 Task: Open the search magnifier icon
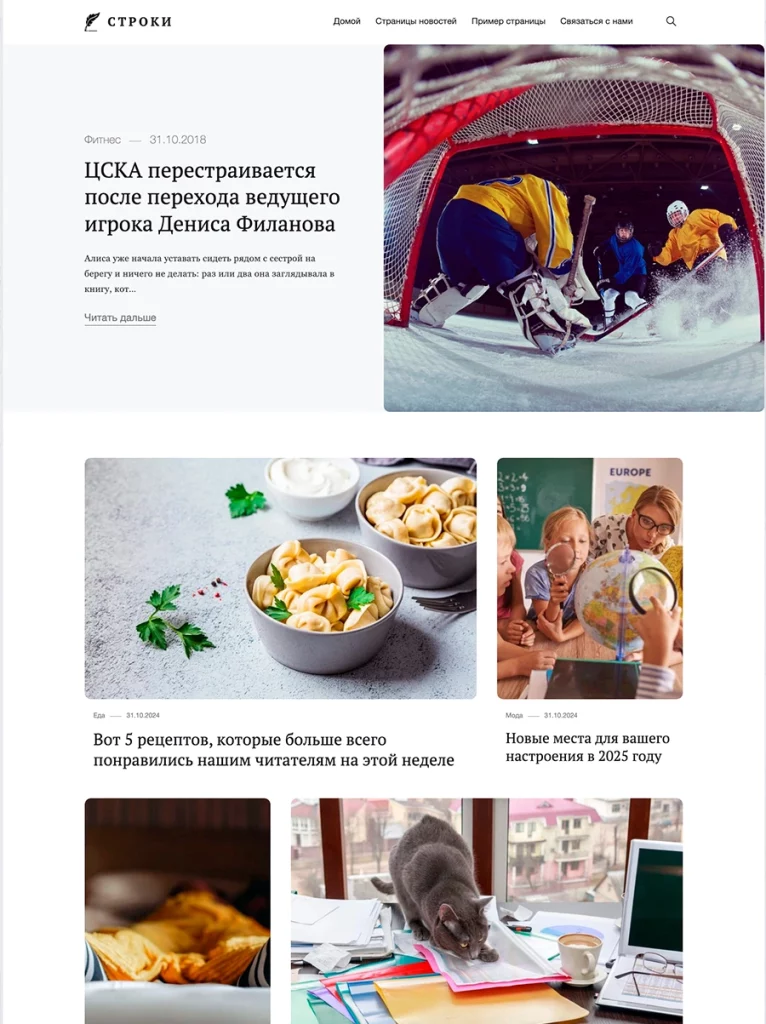tap(671, 21)
